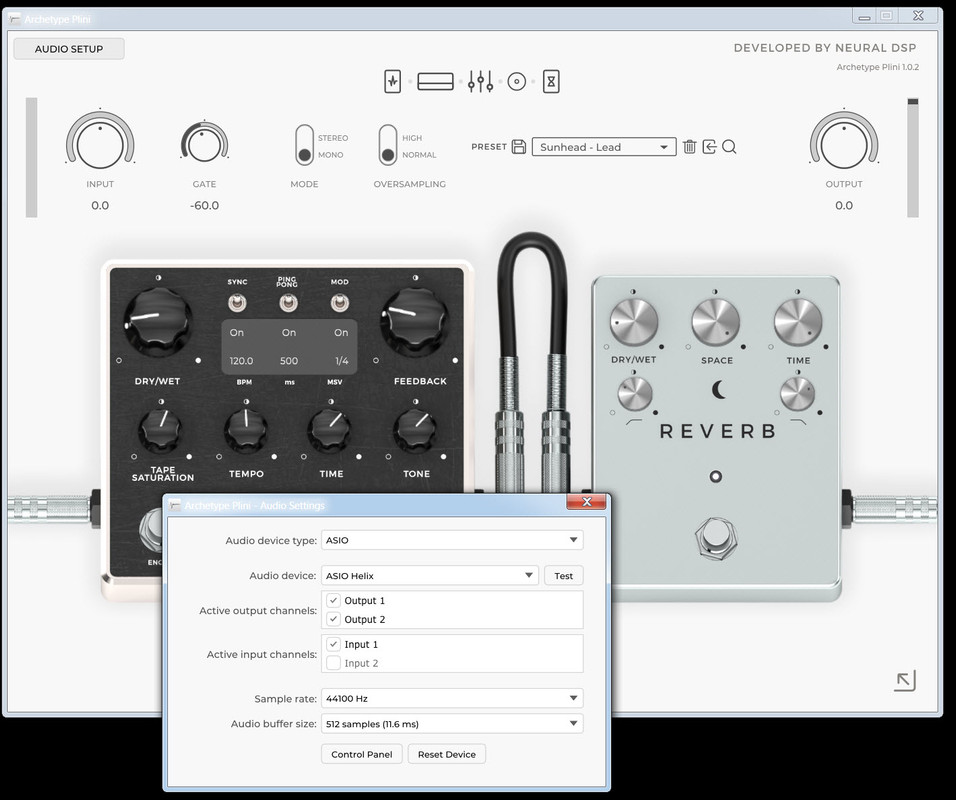The image size is (956, 800).
Task: Click the Archetype Plini title bar app icon
Action: (15, 19)
